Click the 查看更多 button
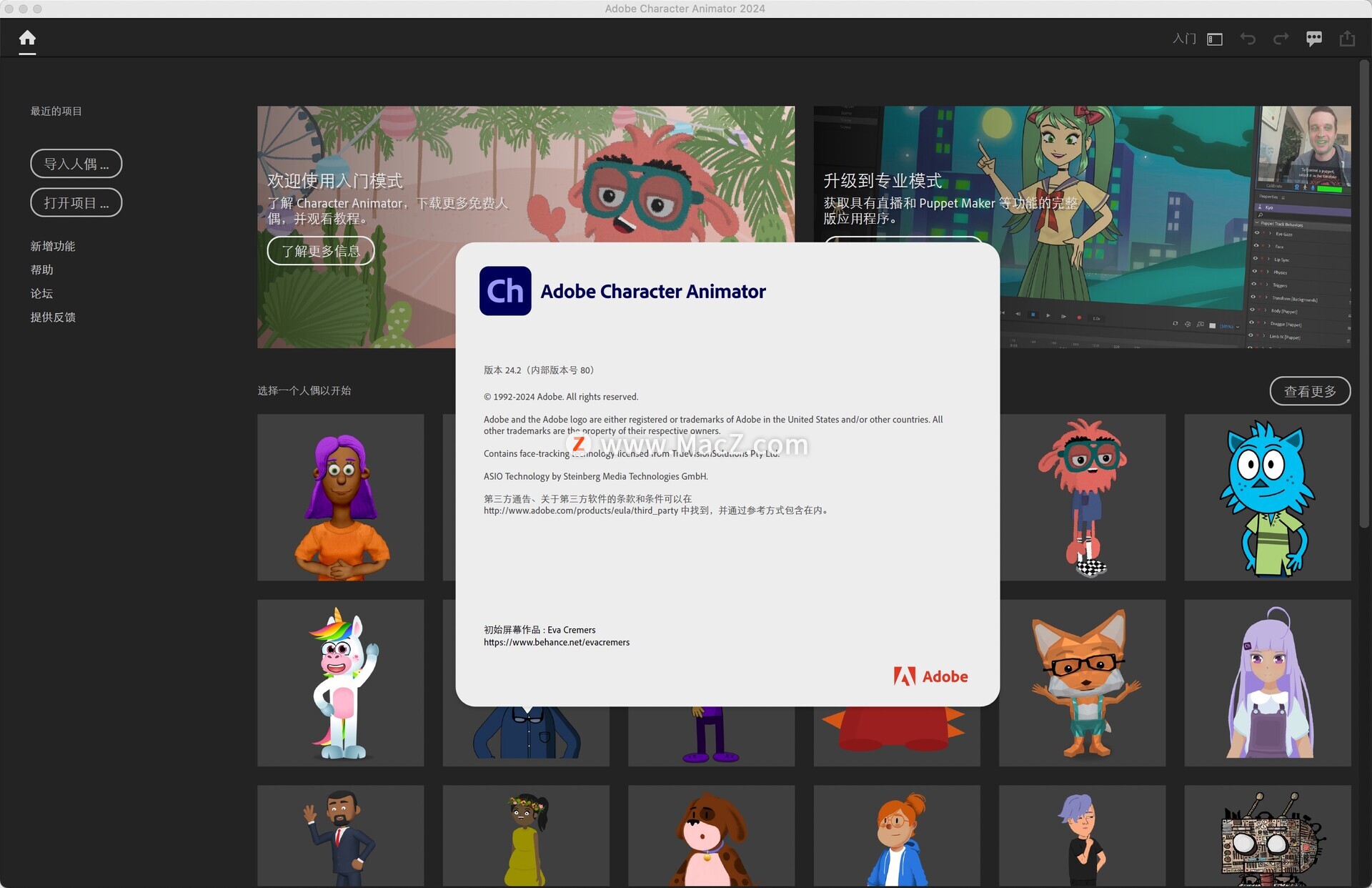The height and width of the screenshot is (888, 1372). (x=1310, y=391)
